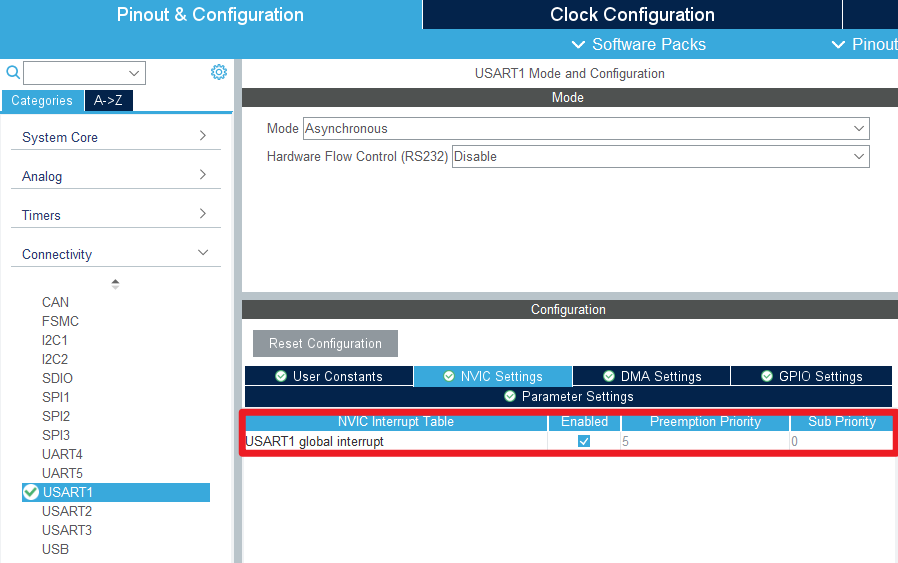Image resolution: width=898 pixels, height=563 pixels.
Task: Open the peripheral search combo box
Action: point(85,73)
